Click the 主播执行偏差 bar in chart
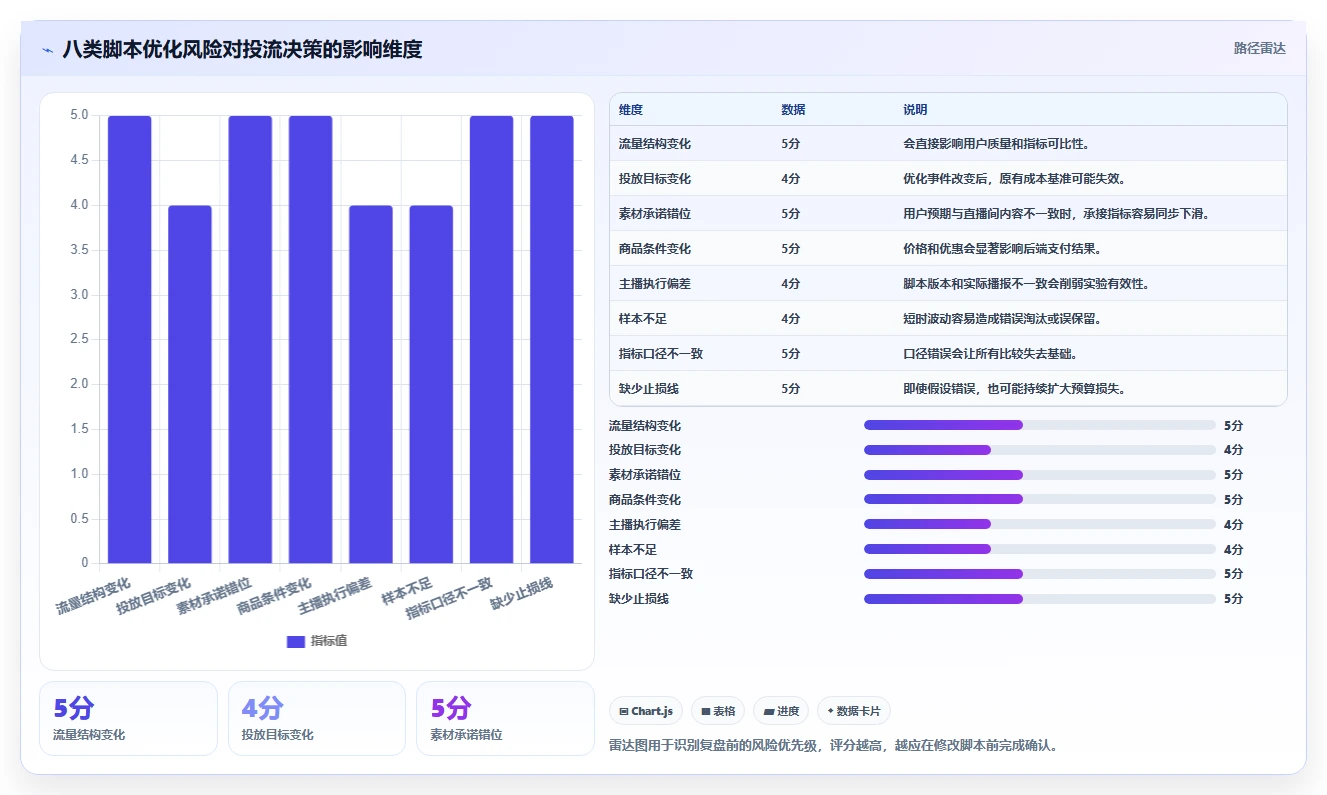The width and height of the screenshot is (1327, 795). (x=371, y=384)
